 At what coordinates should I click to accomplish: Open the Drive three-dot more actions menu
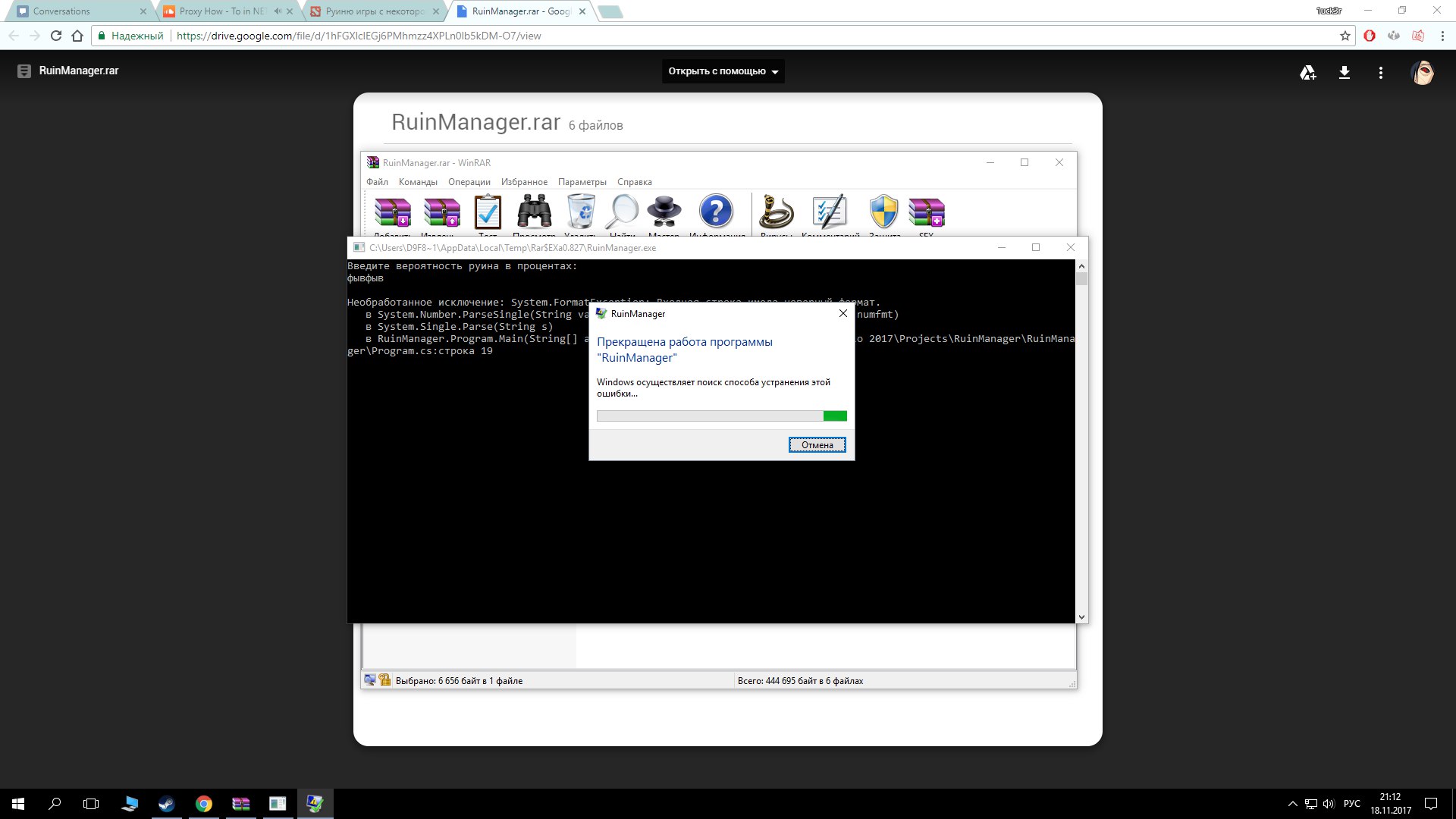click(x=1380, y=73)
